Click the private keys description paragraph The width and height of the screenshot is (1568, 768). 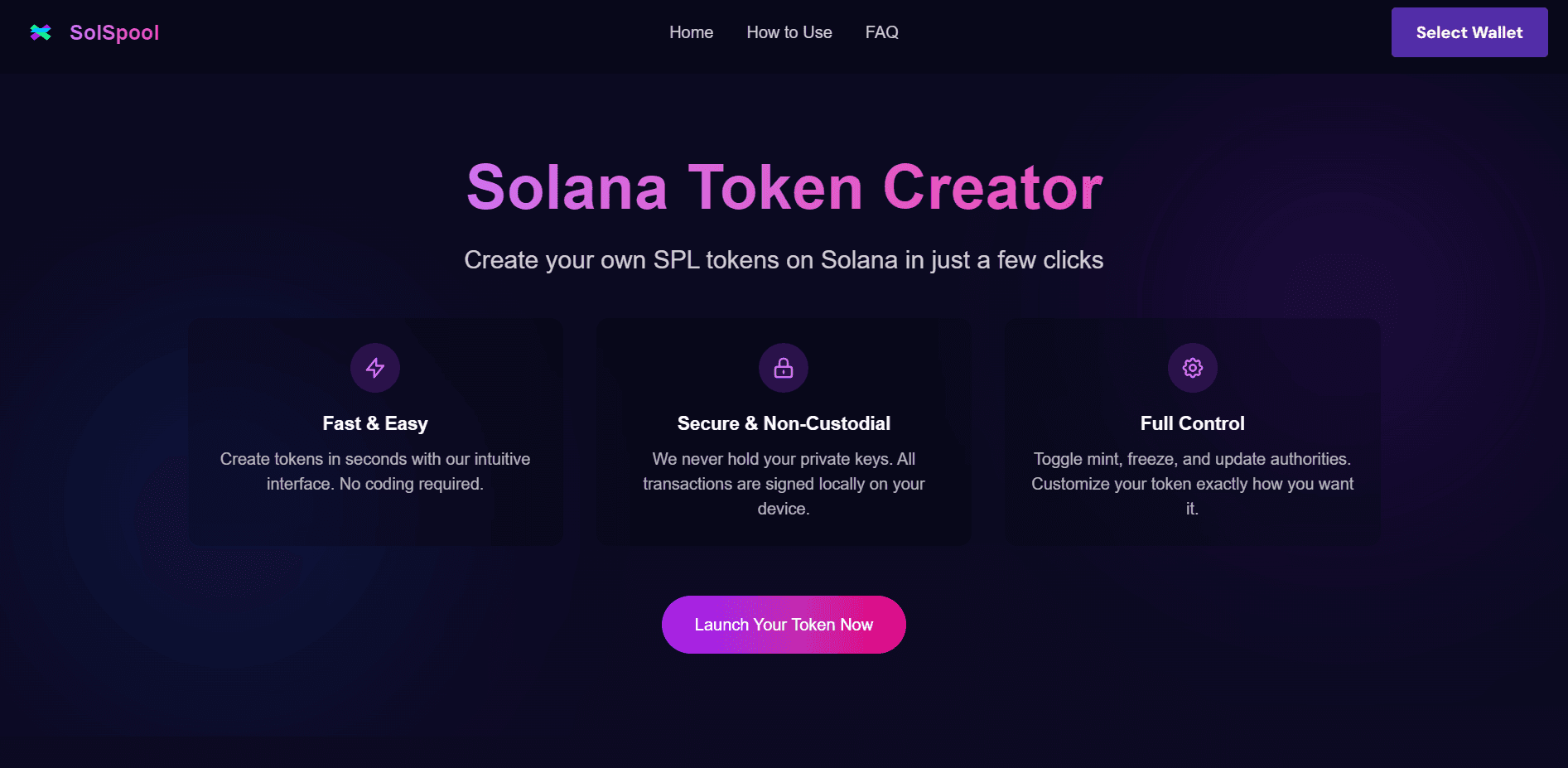(x=784, y=484)
